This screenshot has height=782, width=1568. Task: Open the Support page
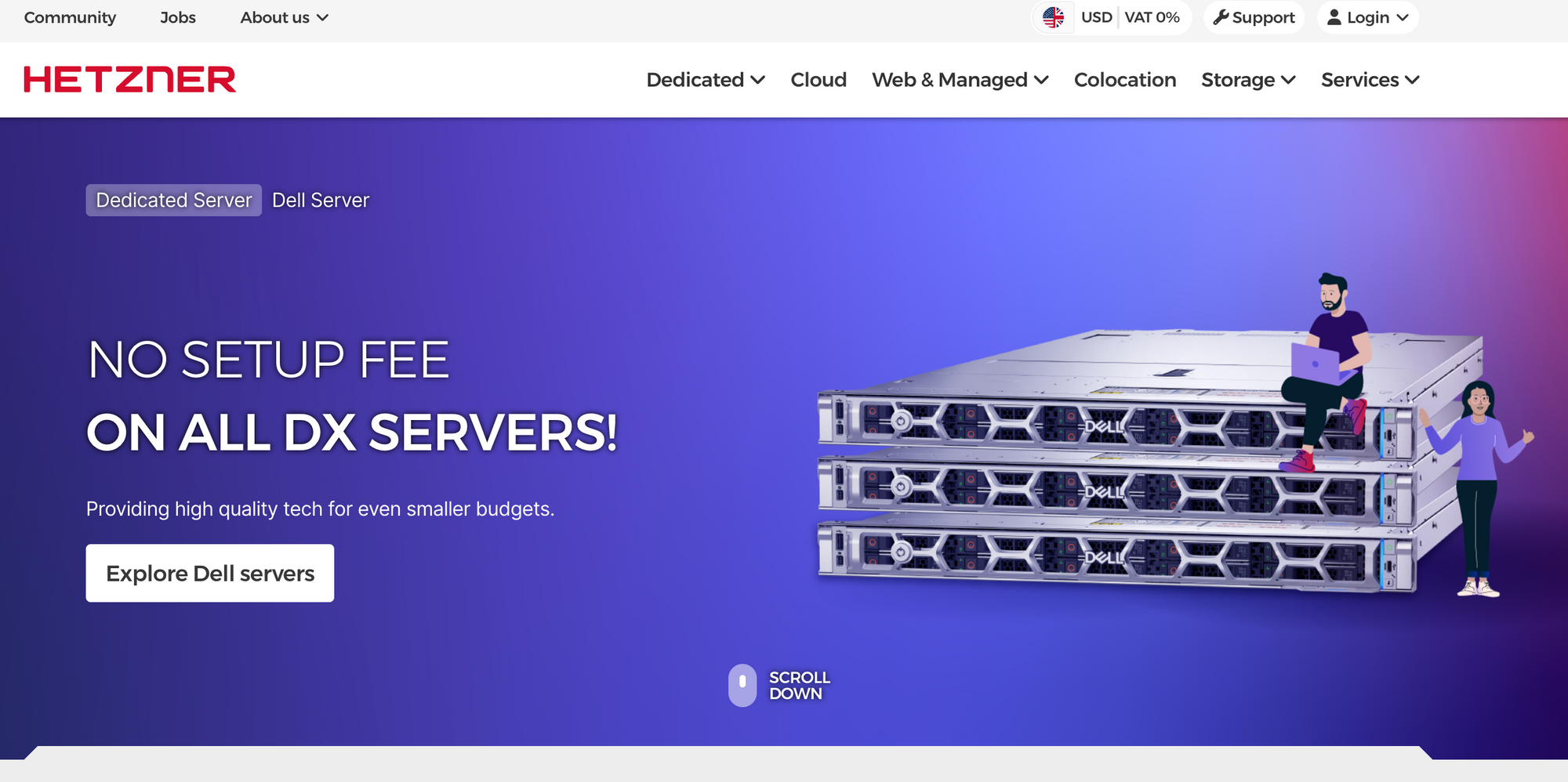coord(1254,17)
